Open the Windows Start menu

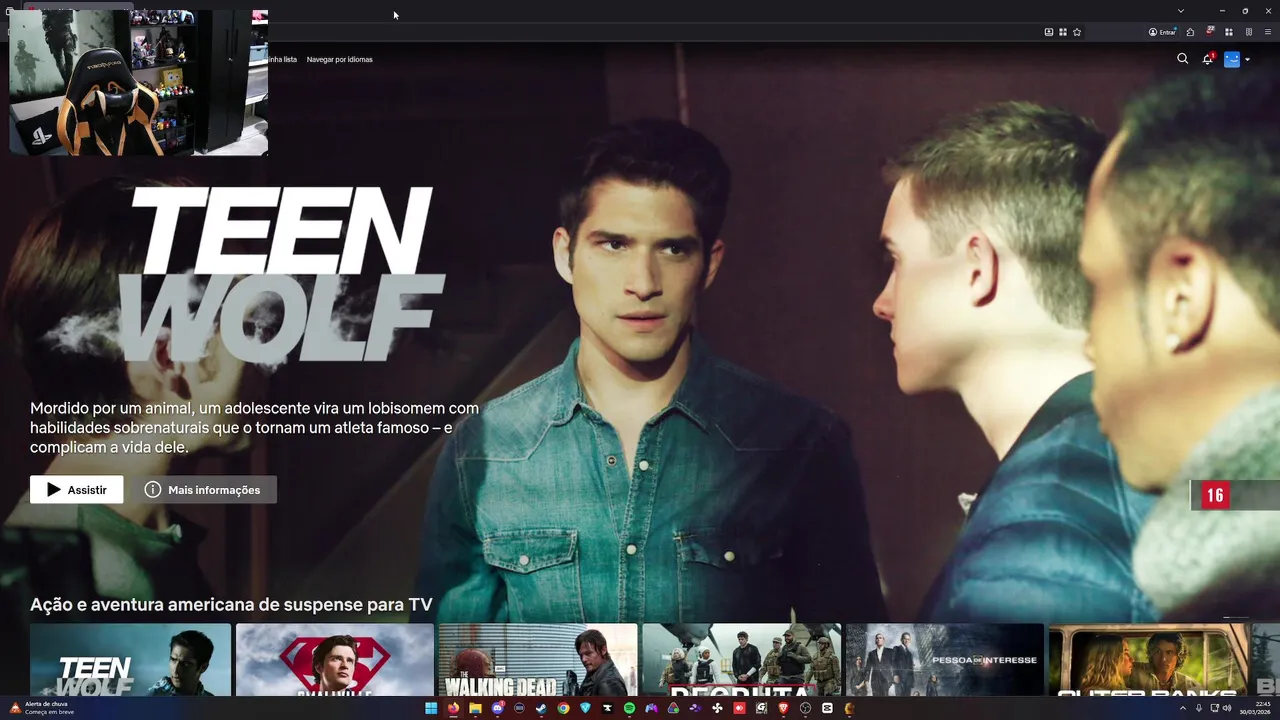(431, 708)
